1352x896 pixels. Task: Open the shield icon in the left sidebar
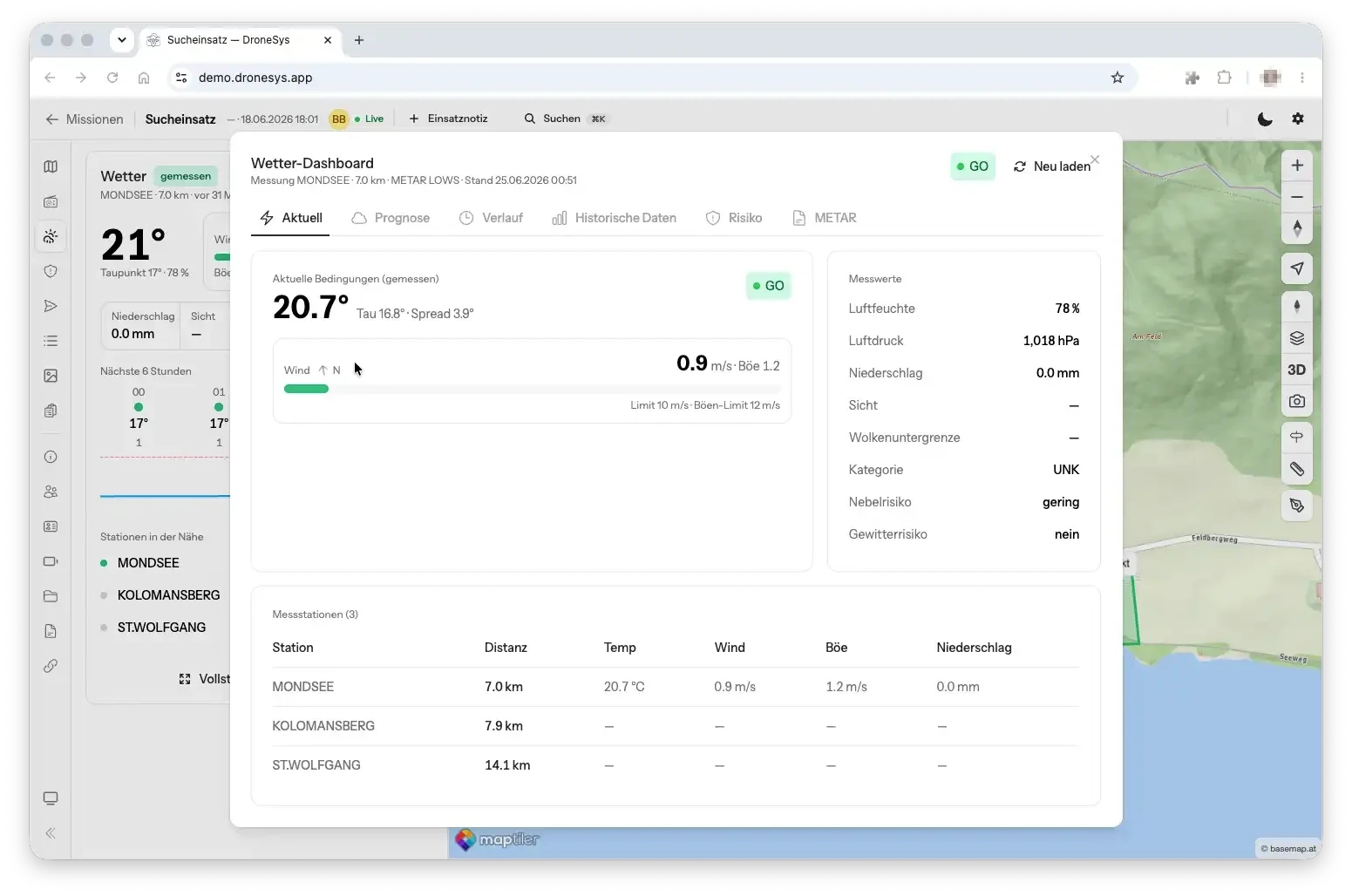(51, 271)
